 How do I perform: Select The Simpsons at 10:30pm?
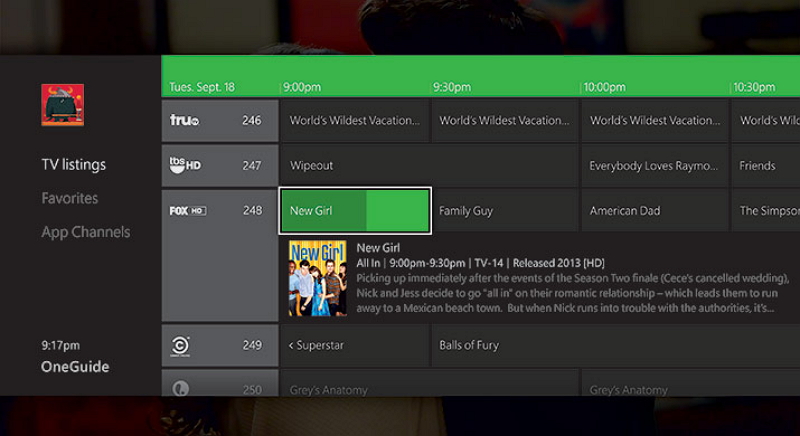pyautogui.click(x=766, y=211)
